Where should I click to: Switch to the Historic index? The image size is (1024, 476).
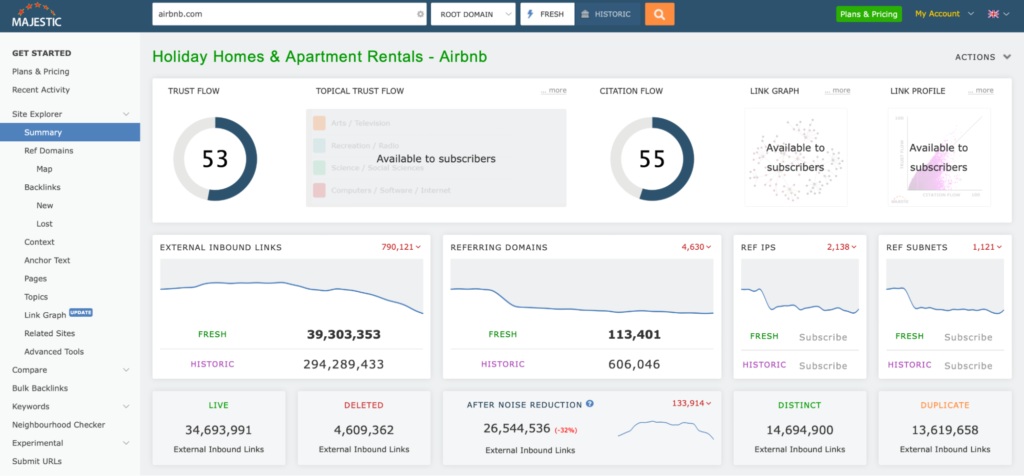(x=607, y=14)
